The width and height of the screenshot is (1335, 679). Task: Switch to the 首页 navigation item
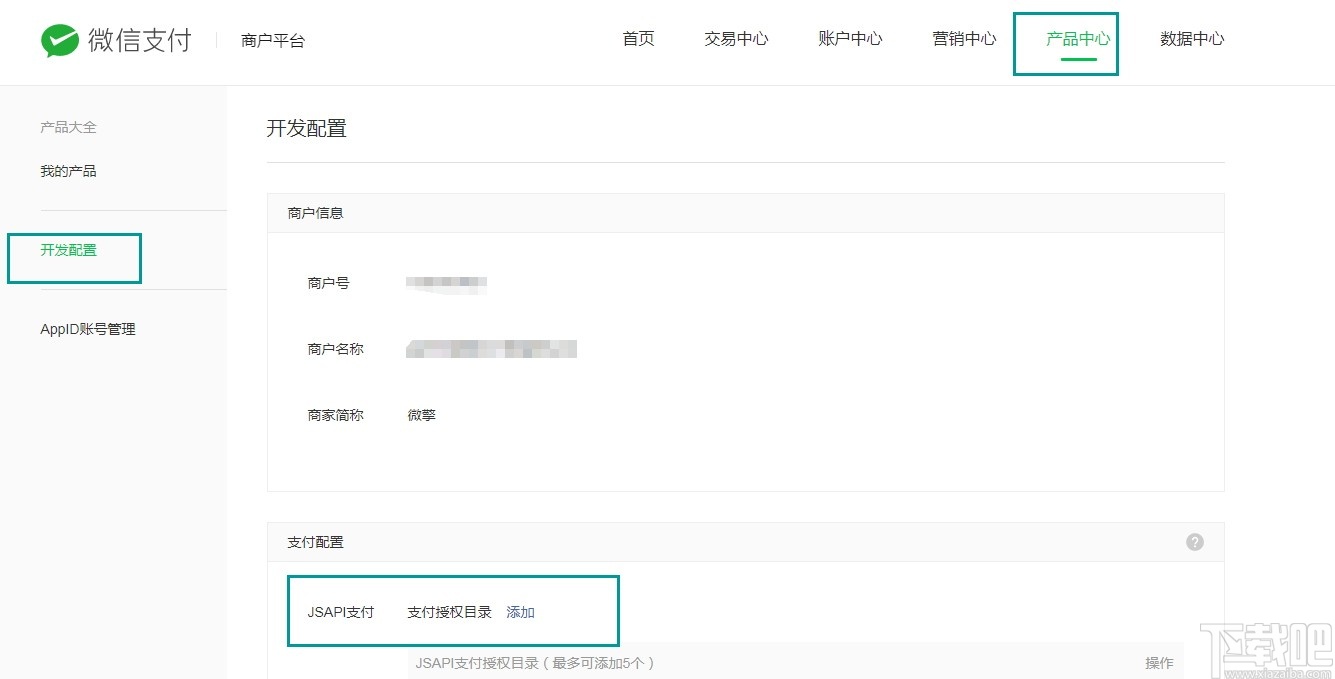tap(637, 39)
